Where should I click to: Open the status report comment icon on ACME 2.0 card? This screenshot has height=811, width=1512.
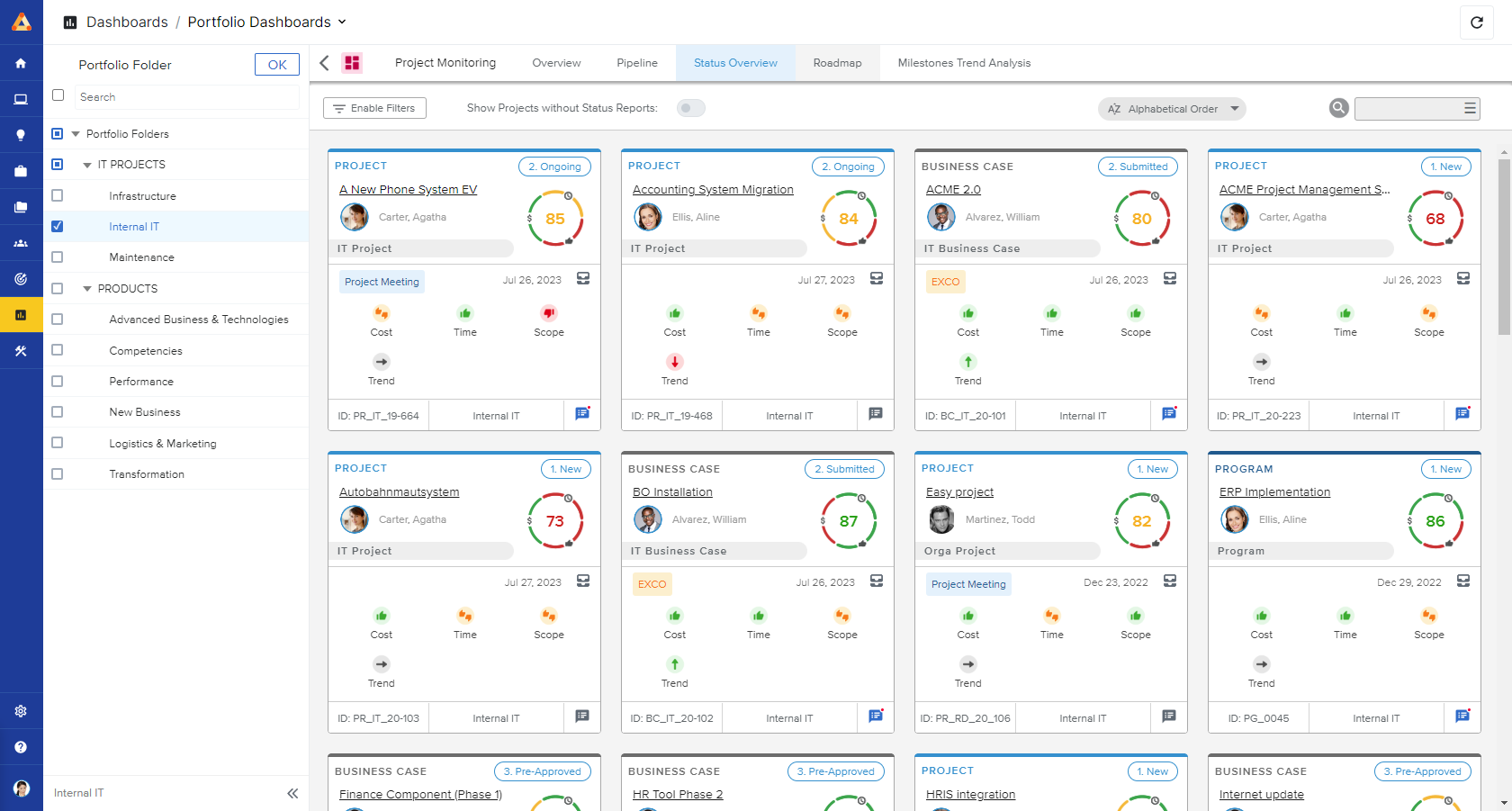click(x=1169, y=414)
